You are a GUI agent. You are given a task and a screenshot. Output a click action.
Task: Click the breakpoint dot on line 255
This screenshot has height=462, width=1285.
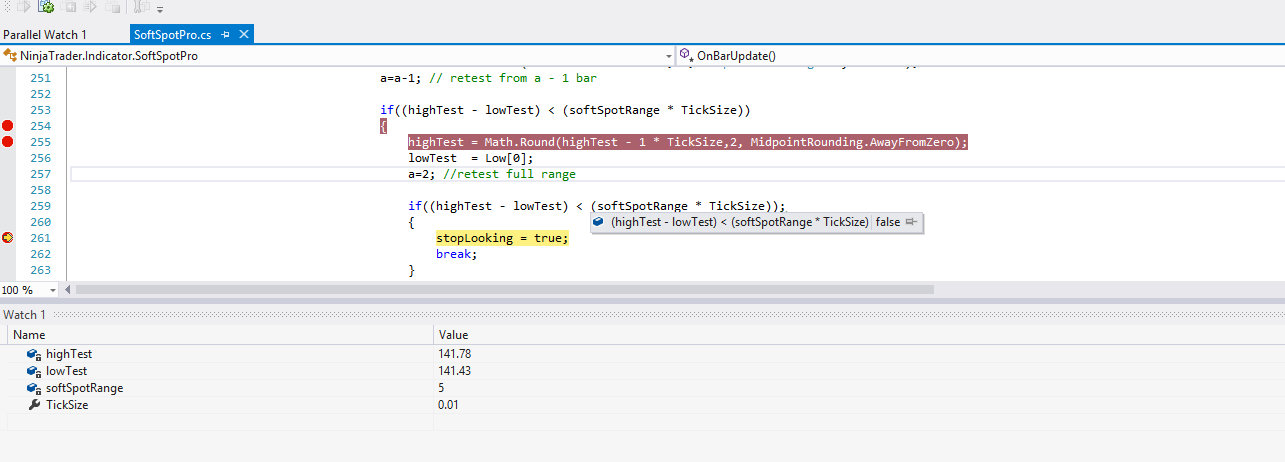click(x=8, y=142)
